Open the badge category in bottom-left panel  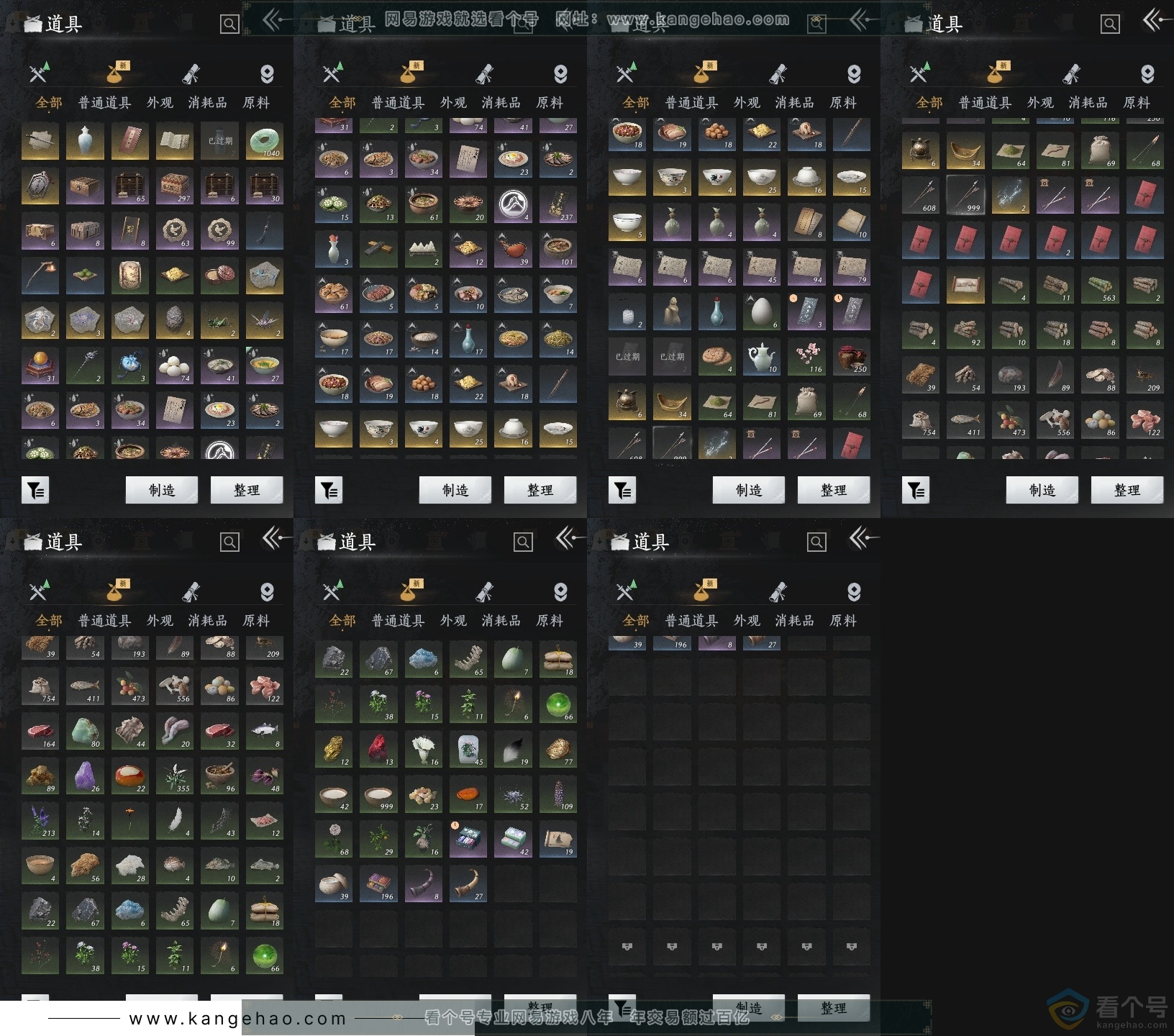click(267, 592)
